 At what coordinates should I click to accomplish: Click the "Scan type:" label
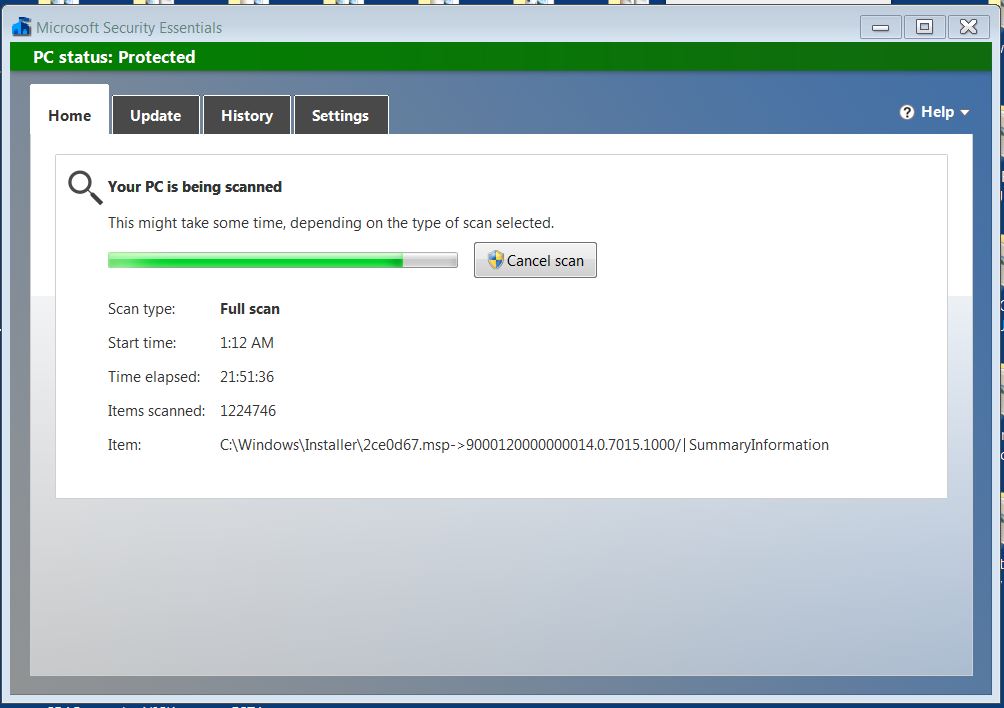[142, 309]
